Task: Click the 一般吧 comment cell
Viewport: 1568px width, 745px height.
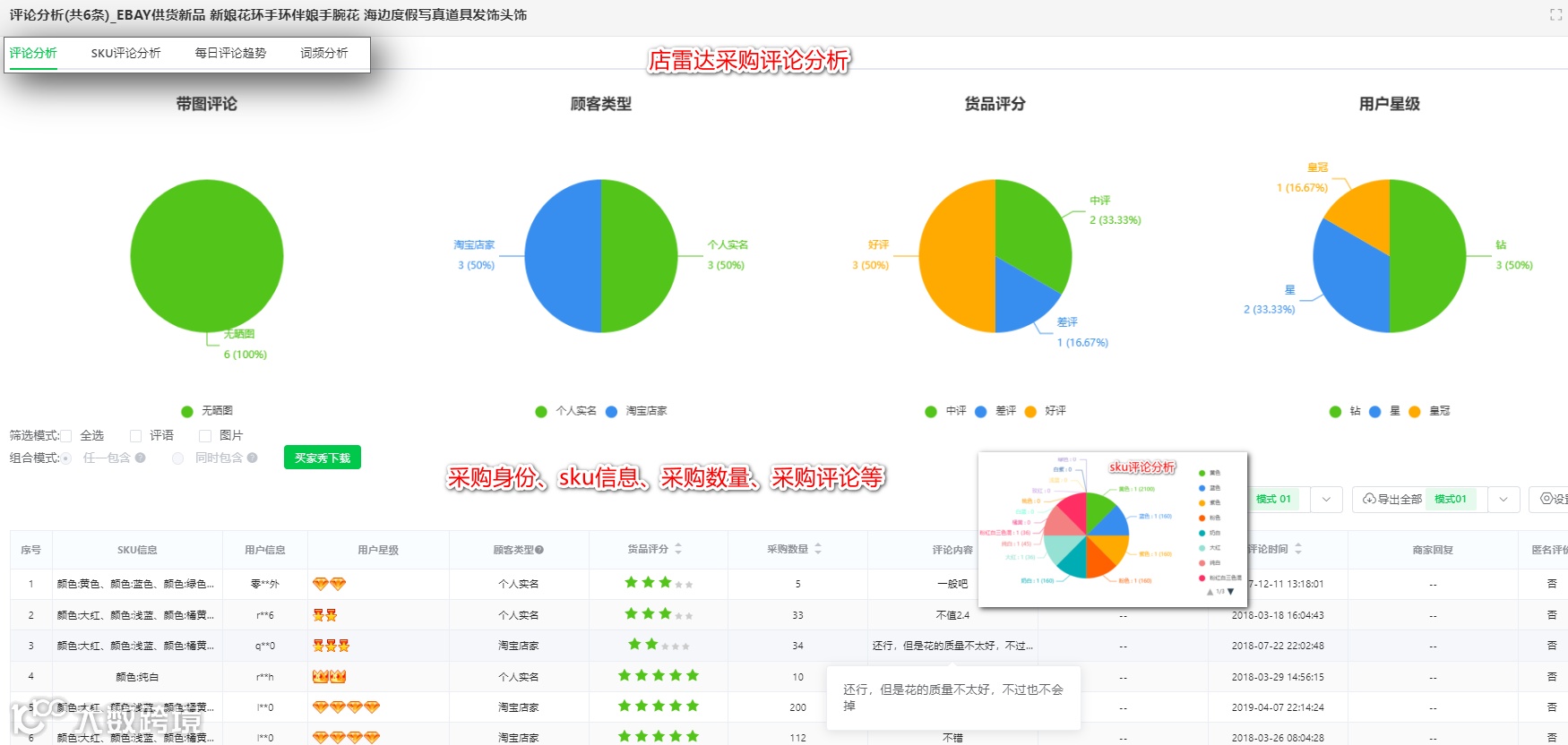Action: click(x=952, y=584)
